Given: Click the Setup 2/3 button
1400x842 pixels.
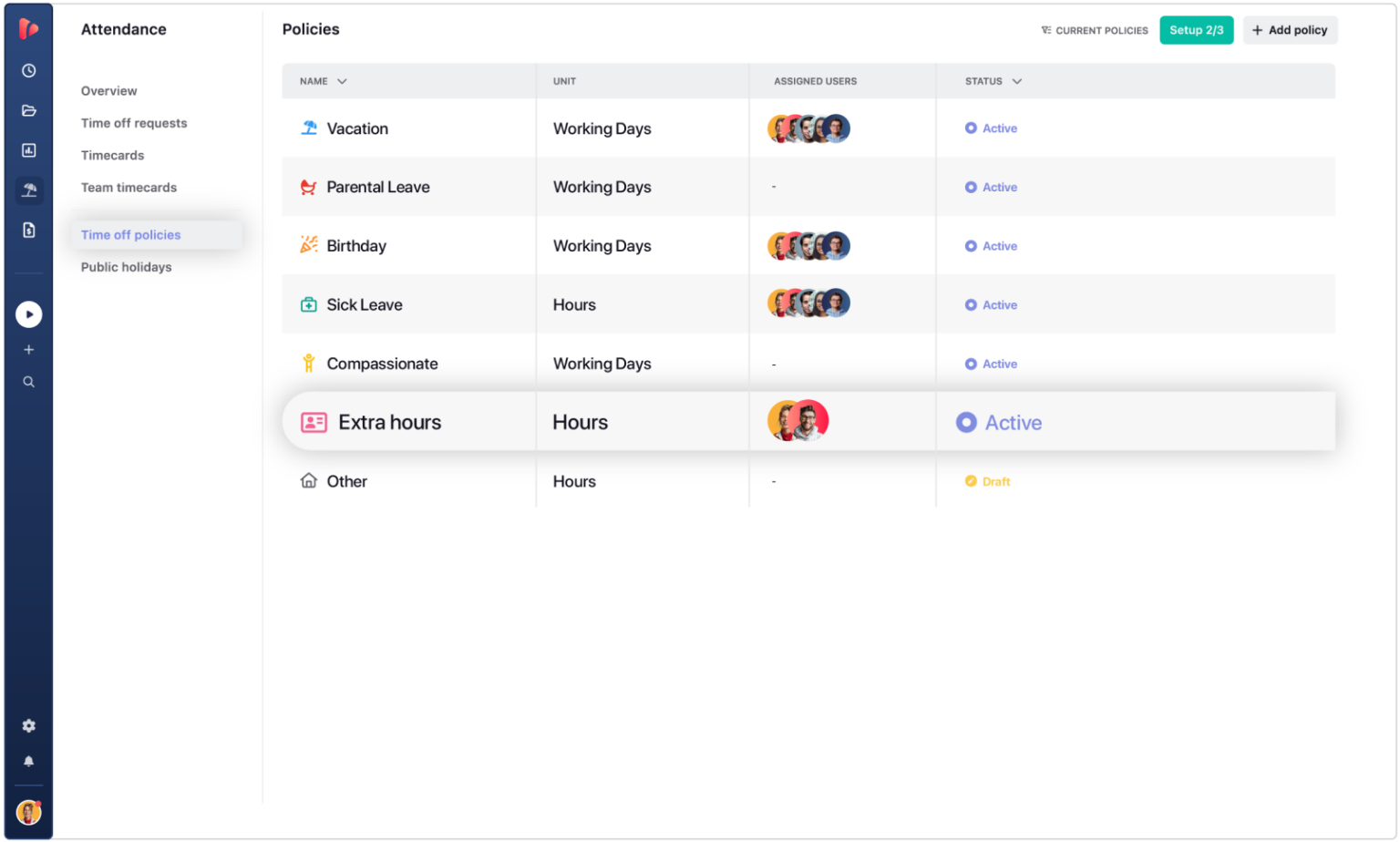Looking at the screenshot, I should click(x=1196, y=30).
